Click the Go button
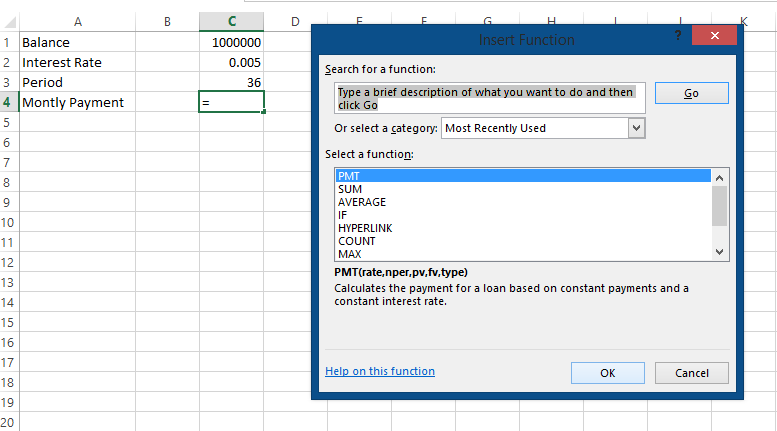 point(692,93)
